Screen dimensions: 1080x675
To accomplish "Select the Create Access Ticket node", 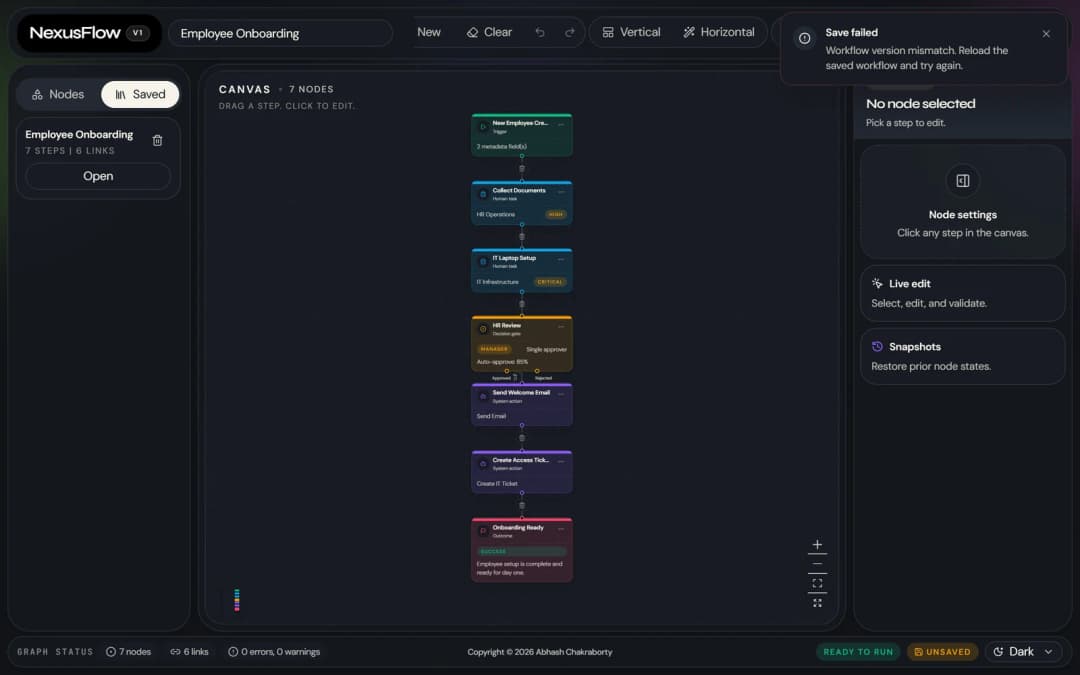I will click(521, 472).
